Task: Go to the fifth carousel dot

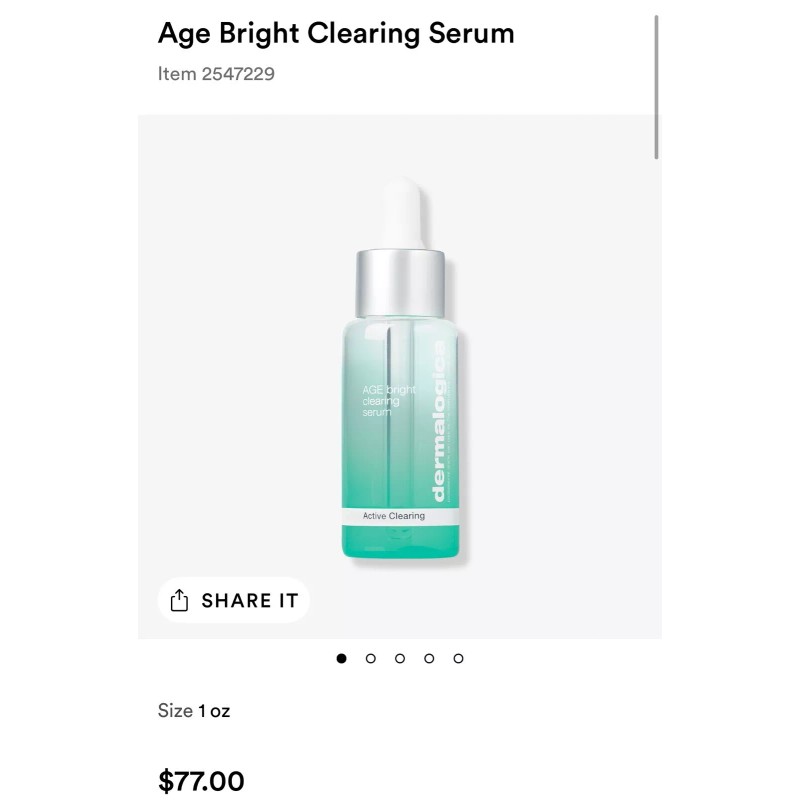Action: point(458,658)
